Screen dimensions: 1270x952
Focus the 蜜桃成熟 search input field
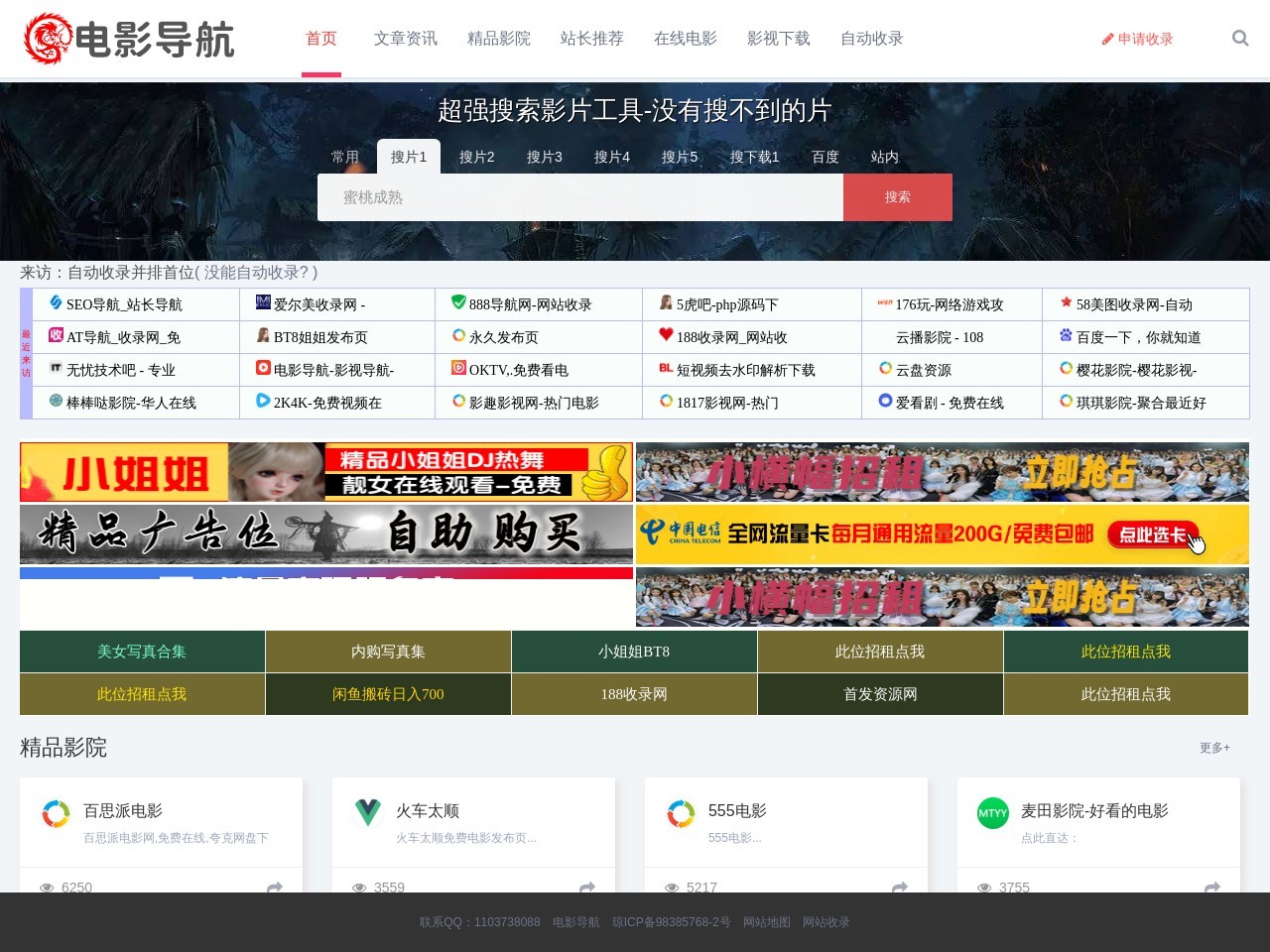pos(579,197)
